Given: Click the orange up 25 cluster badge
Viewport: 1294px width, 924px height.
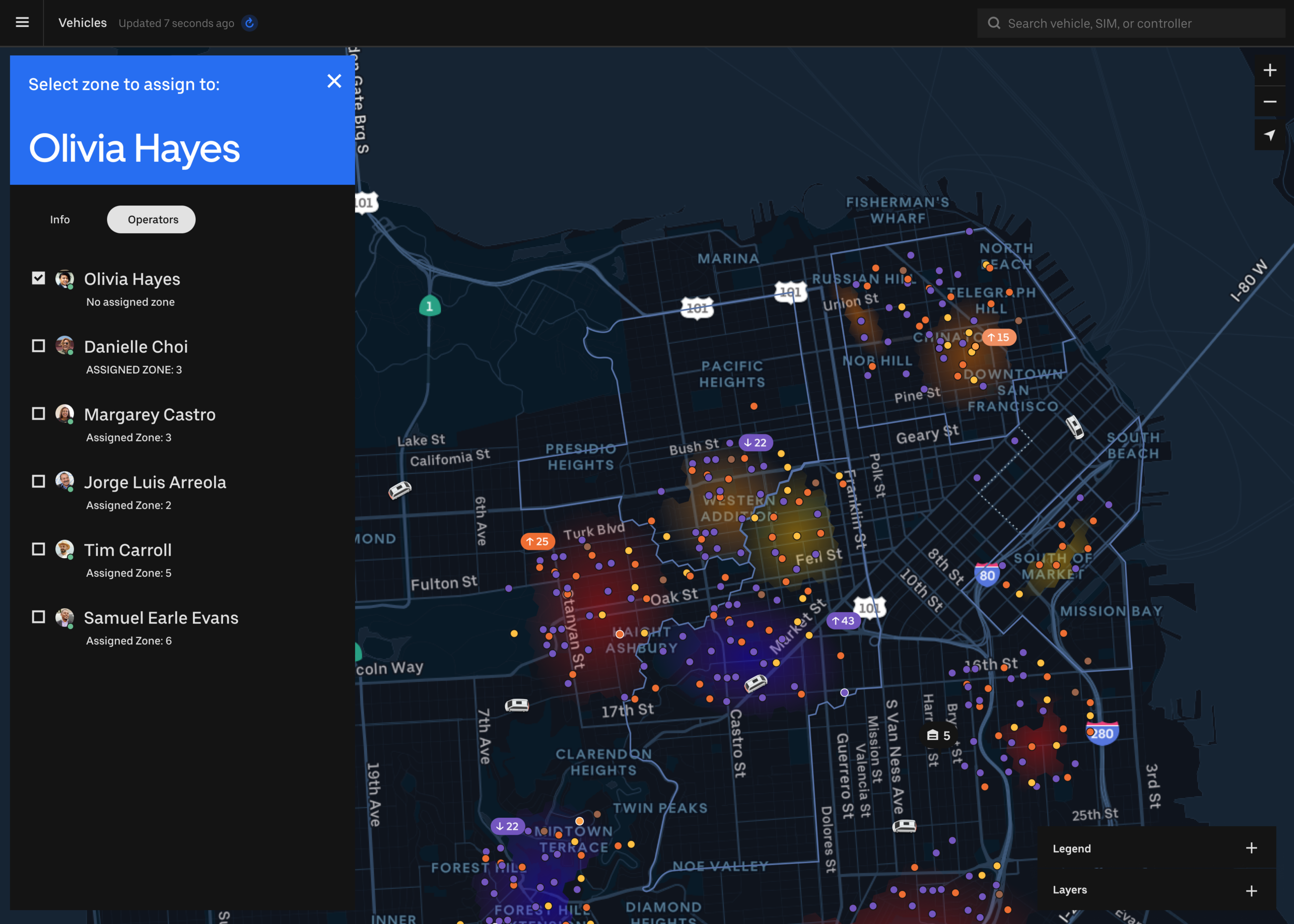Looking at the screenshot, I should pyautogui.click(x=537, y=541).
